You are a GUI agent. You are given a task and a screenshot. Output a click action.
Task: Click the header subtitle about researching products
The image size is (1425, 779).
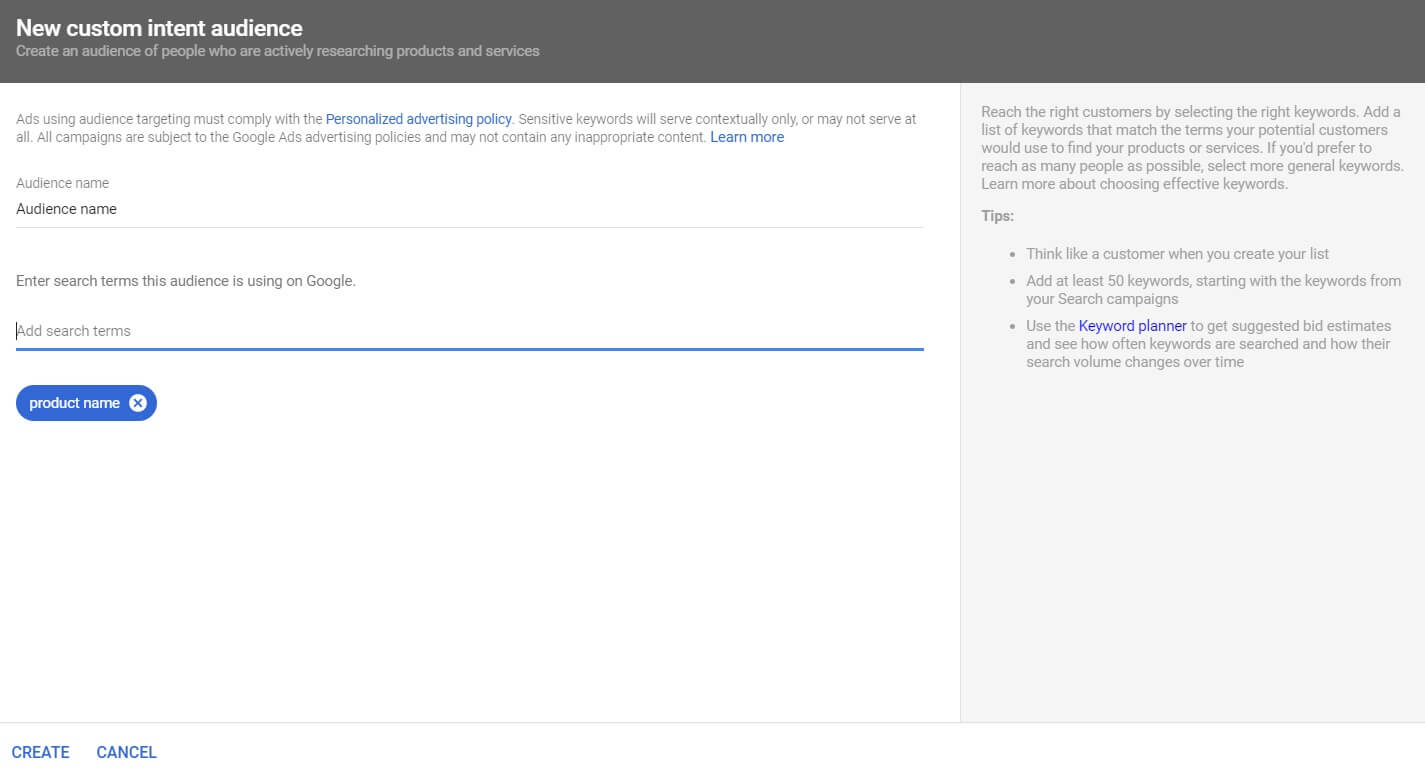click(277, 51)
